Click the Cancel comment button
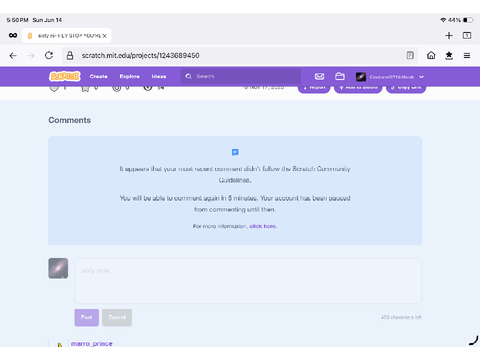The image size is (480, 360). (x=117, y=317)
